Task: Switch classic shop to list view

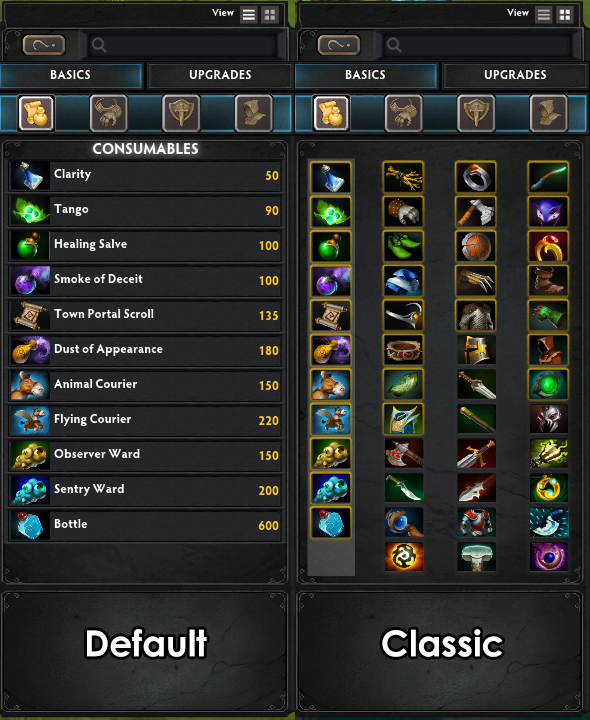Action: 544,15
